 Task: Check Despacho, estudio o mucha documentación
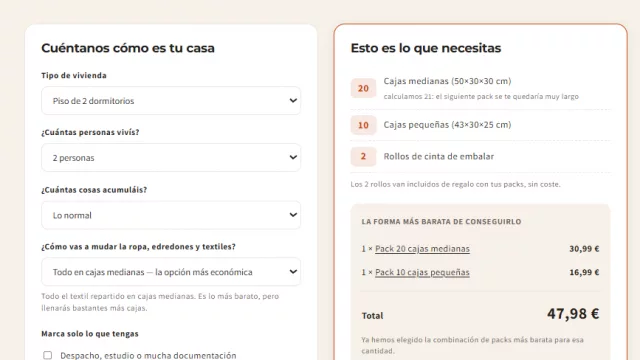click(x=48, y=355)
